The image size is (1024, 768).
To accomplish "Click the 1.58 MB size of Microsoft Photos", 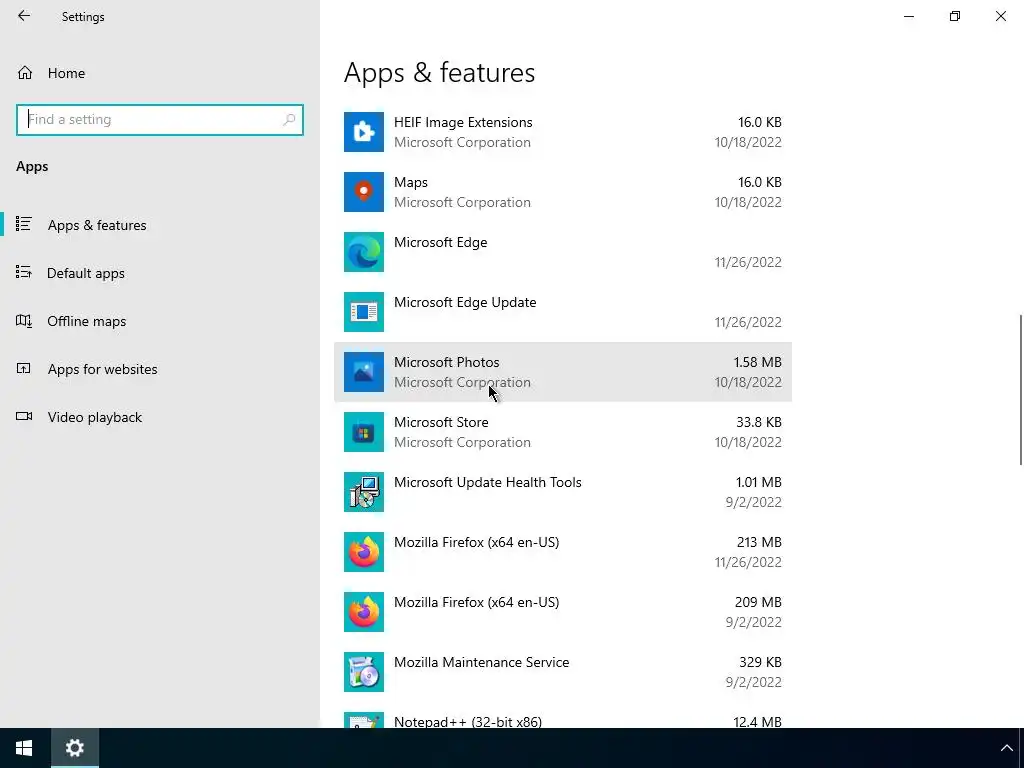I will (x=758, y=362).
